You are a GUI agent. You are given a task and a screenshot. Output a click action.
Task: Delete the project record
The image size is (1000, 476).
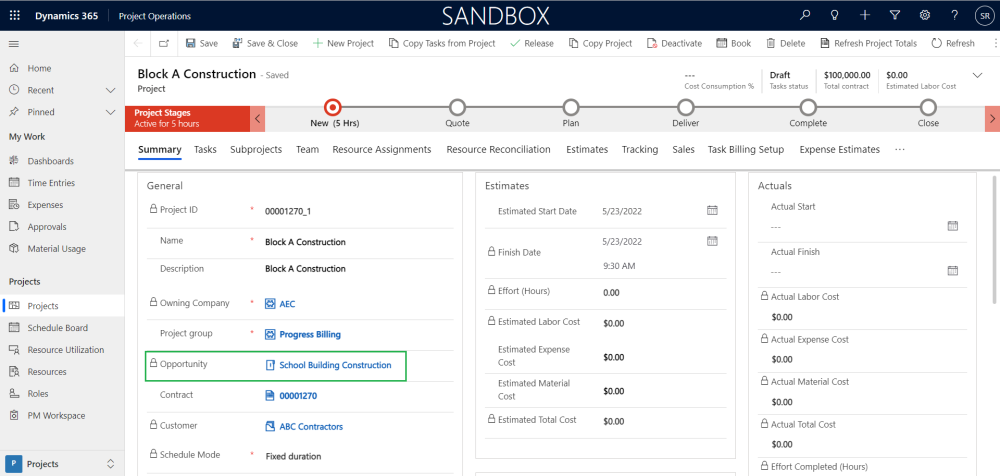785,43
